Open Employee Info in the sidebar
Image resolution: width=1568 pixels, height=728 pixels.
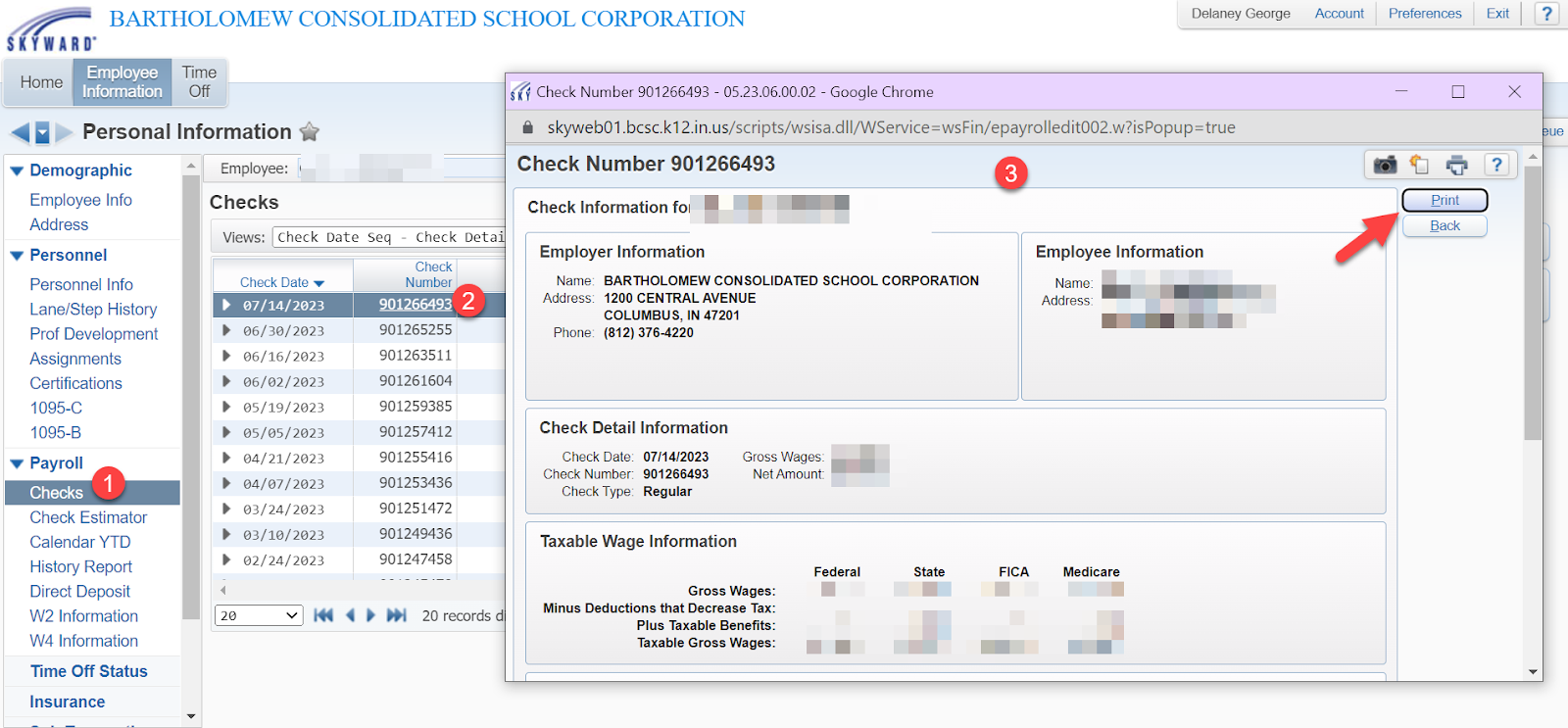80,200
